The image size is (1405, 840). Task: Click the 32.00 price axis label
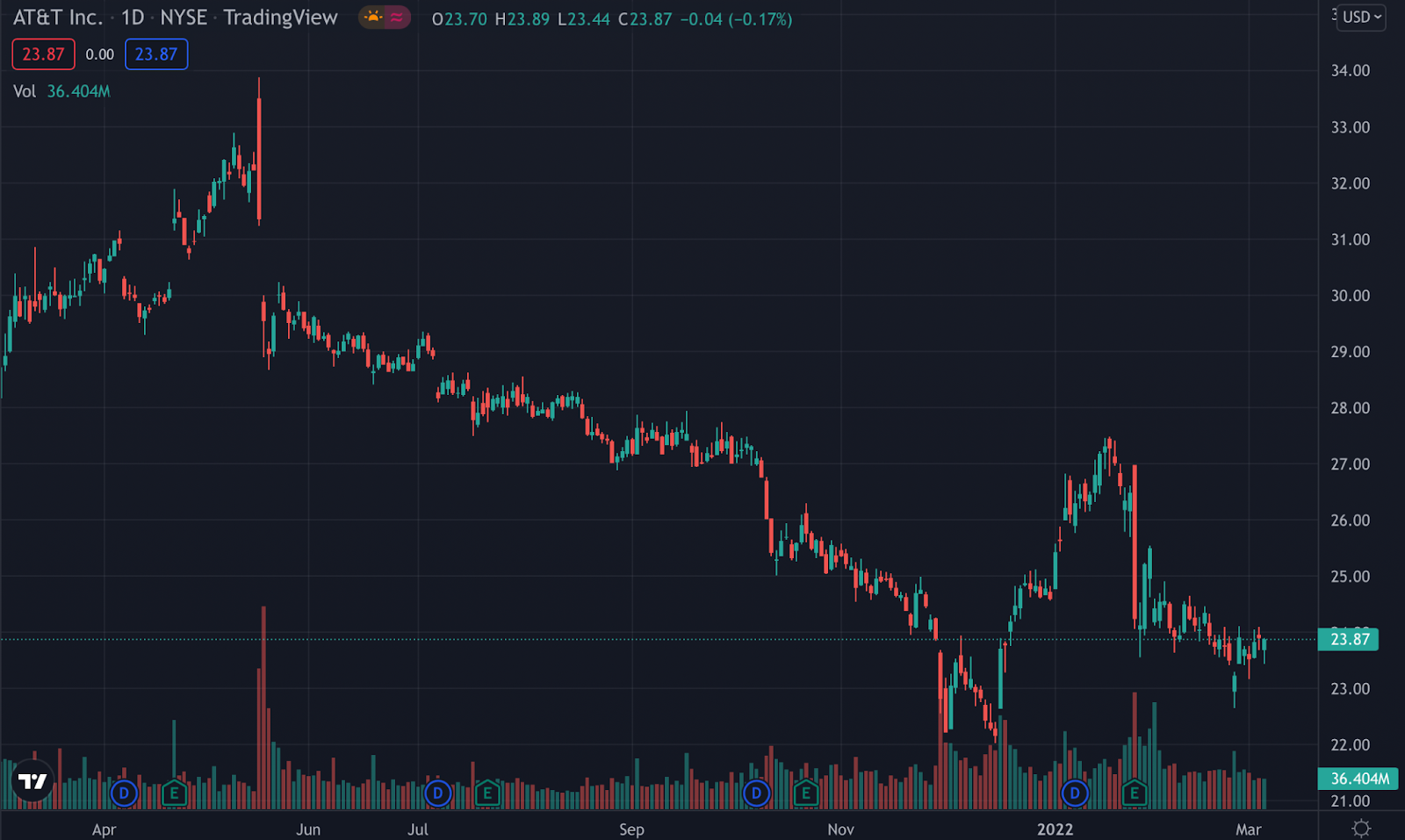[1350, 183]
